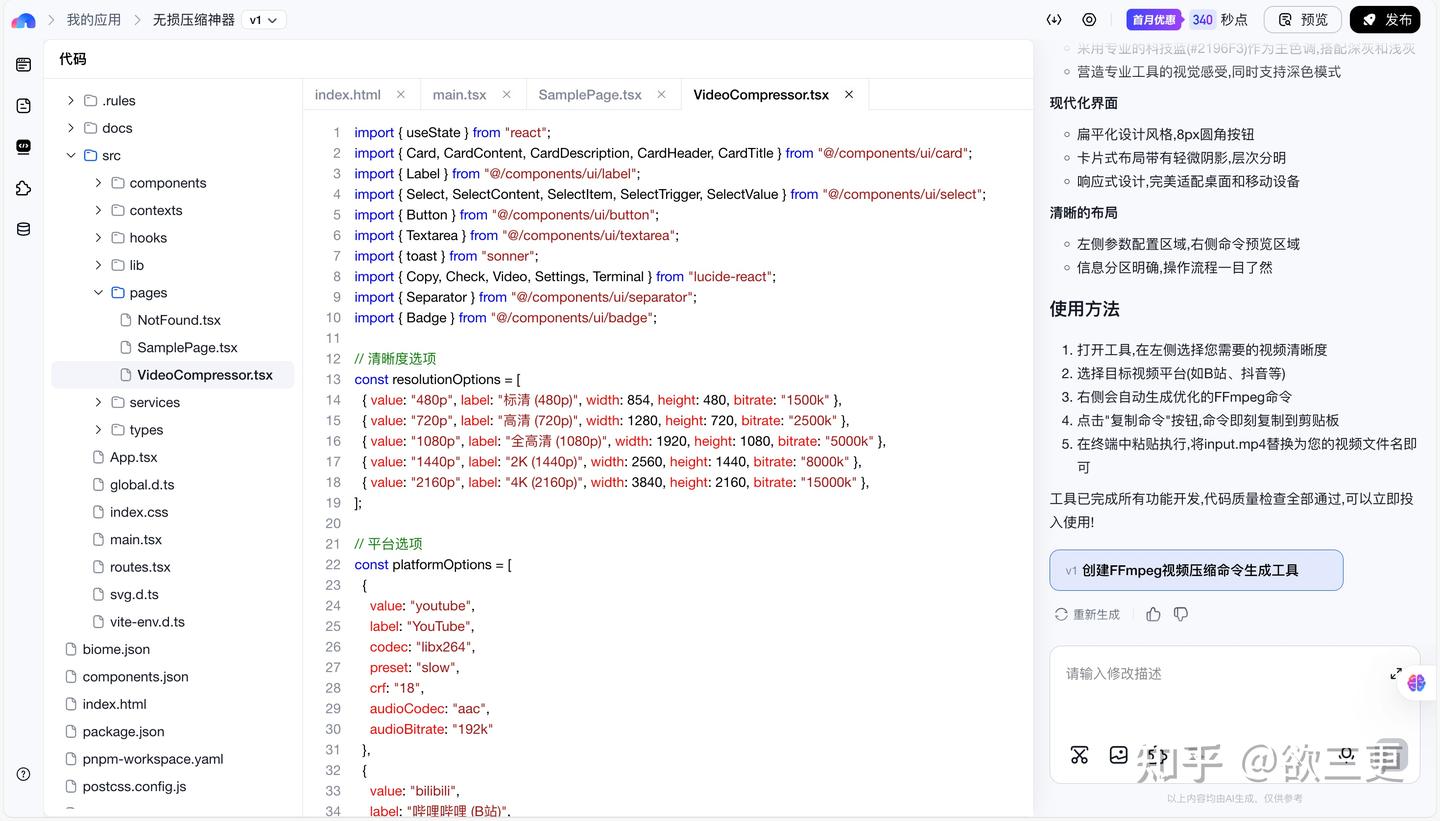
Task: Open the document panel icon in sidebar
Action: (x=23, y=105)
